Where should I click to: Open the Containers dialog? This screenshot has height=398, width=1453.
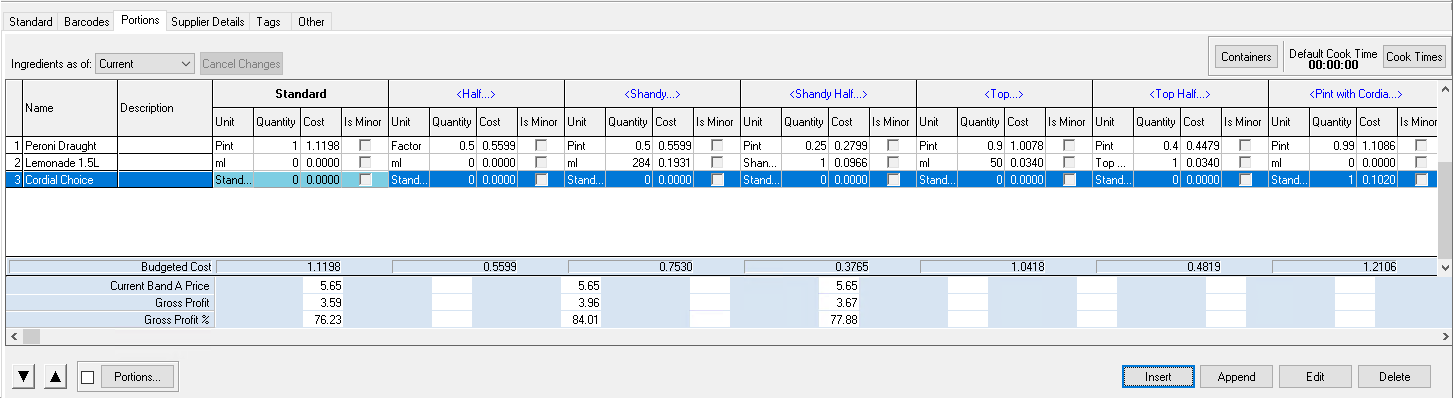click(x=1246, y=57)
